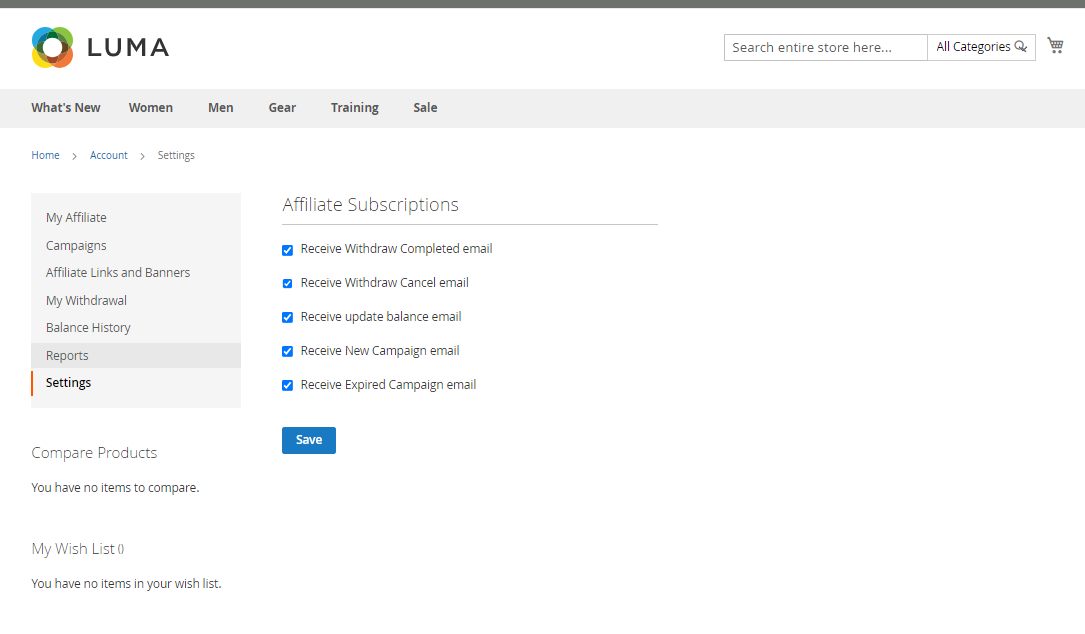Open the Women menu
This screenshot has width=1085, height=634.
click(150, 108)
